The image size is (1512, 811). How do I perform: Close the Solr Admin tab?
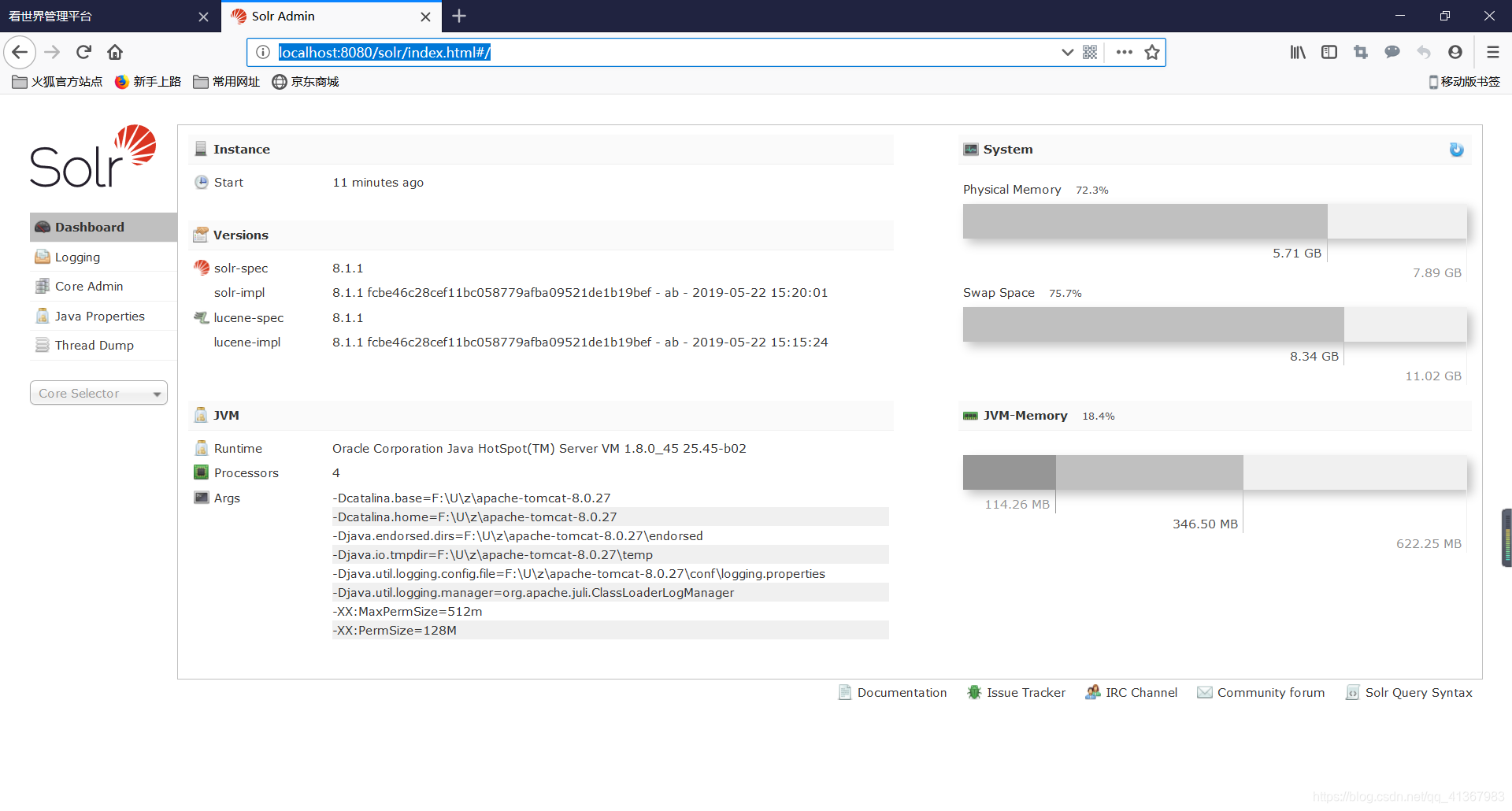pos(425,17)
